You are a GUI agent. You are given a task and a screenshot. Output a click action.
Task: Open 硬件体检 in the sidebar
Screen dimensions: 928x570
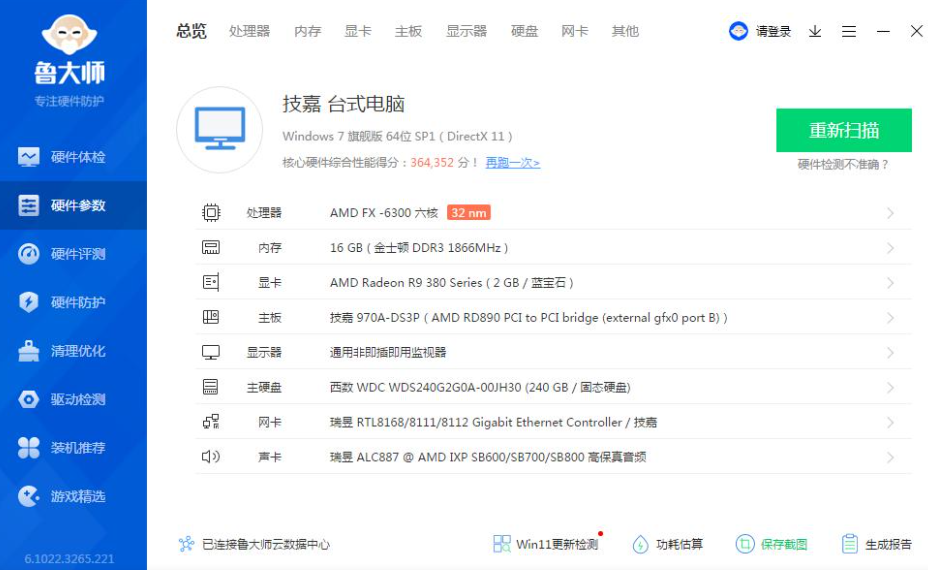[73, 157]
